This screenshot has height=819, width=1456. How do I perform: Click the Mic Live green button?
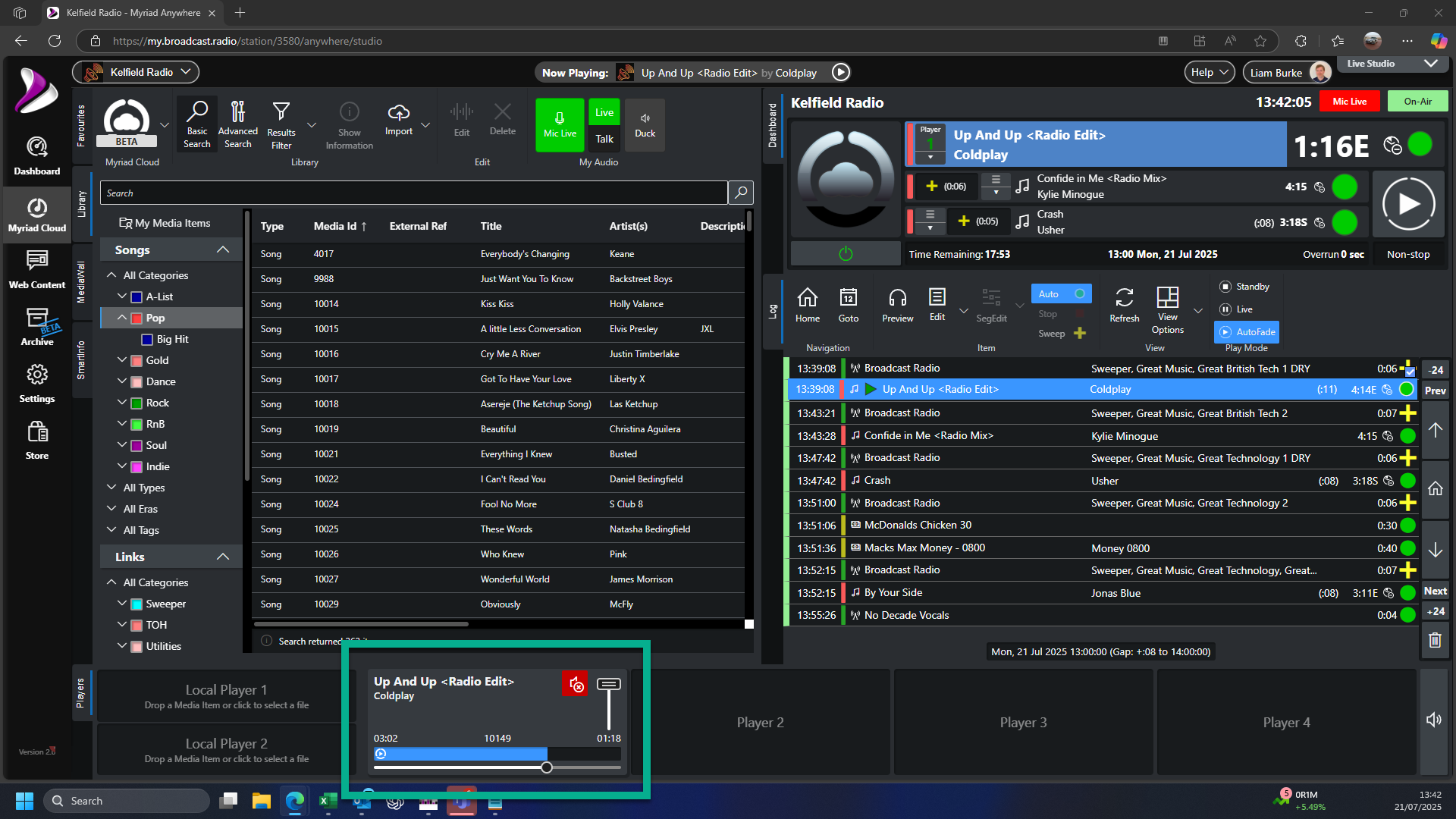point(560,125)
